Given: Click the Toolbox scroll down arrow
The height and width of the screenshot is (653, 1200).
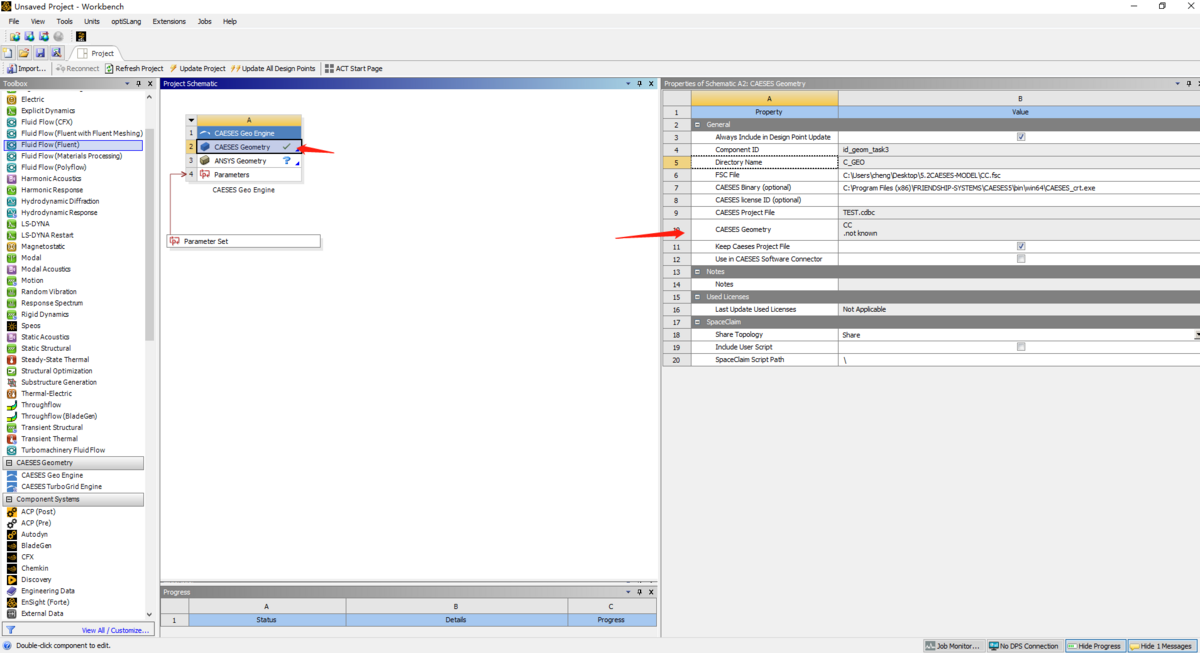Looking at the screenshot, I should (x=149, y=615).
